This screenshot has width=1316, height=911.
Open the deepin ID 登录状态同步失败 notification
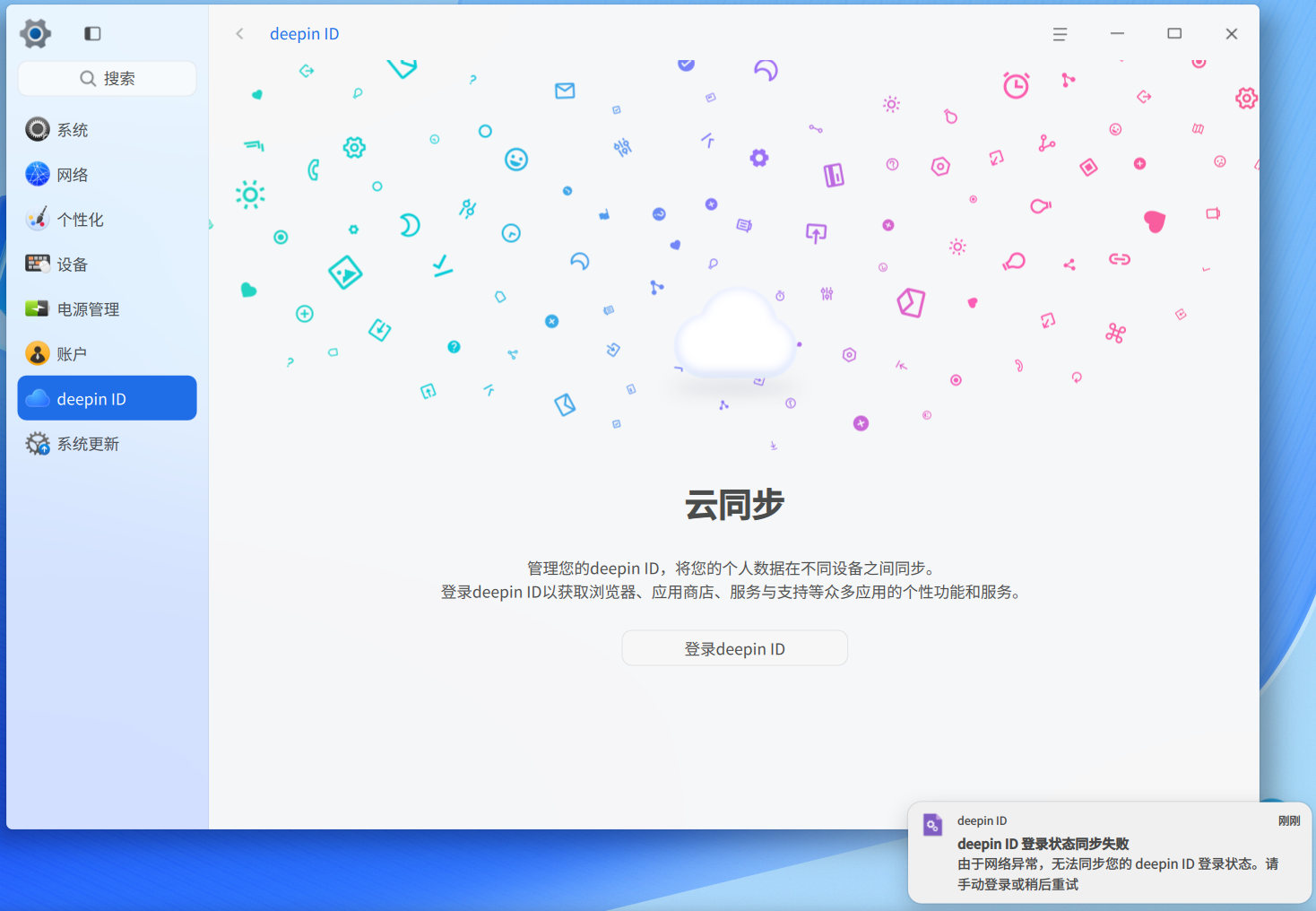1110,853
